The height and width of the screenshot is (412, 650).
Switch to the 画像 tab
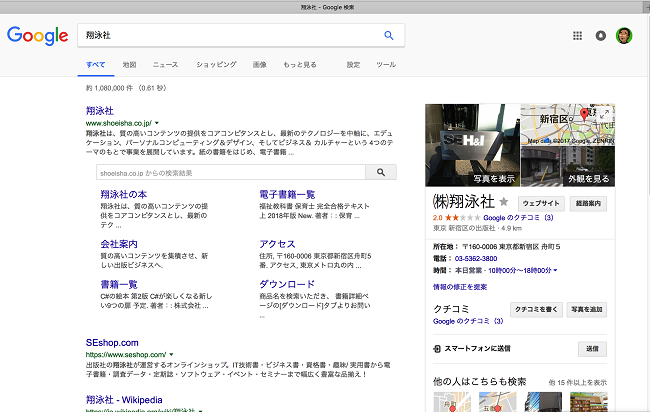pos(260,65)
